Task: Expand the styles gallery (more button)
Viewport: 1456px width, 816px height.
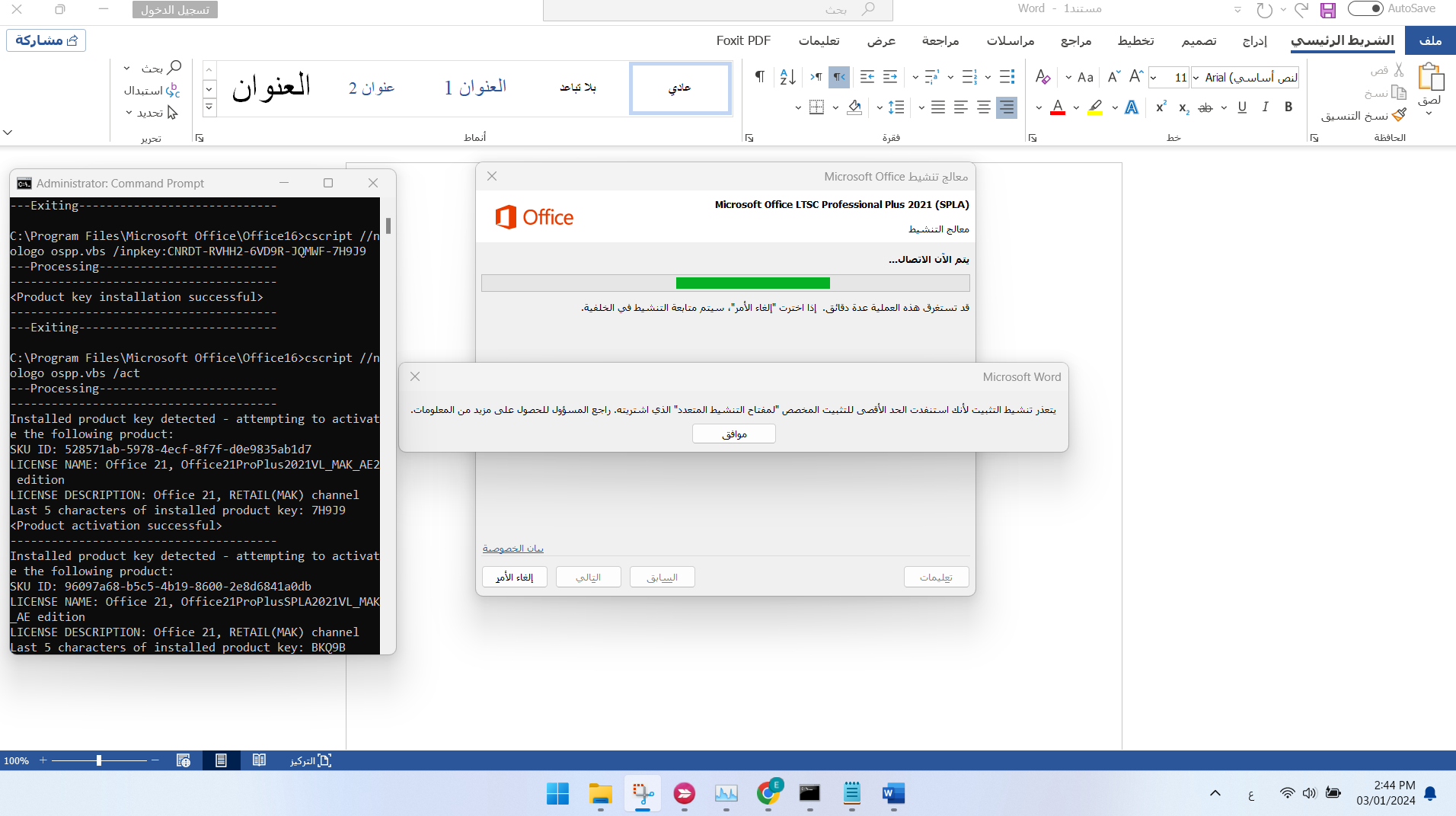Action: (x=209, y=107)
